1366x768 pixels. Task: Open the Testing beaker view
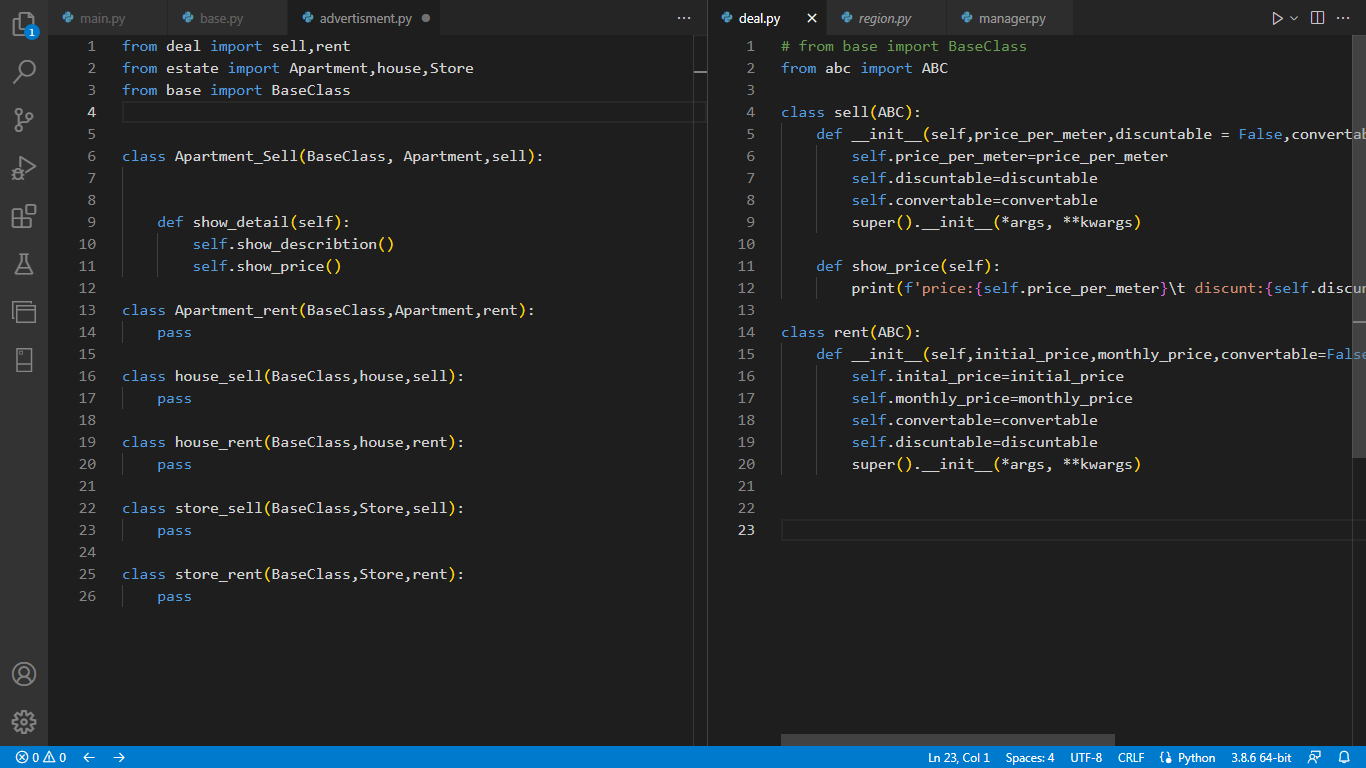coord(24,264)
